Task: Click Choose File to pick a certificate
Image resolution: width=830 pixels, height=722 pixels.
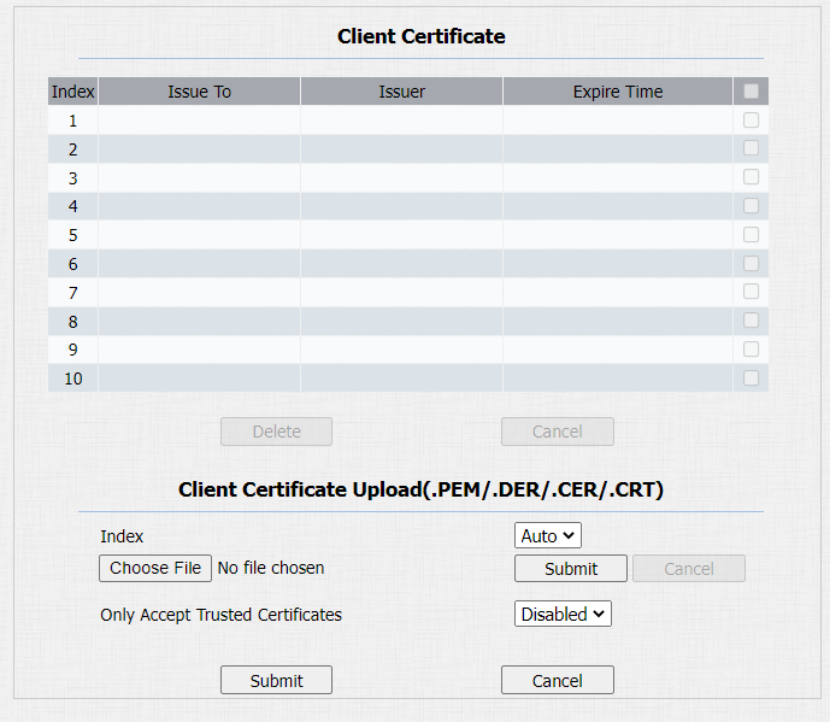Action: [155, 568]
